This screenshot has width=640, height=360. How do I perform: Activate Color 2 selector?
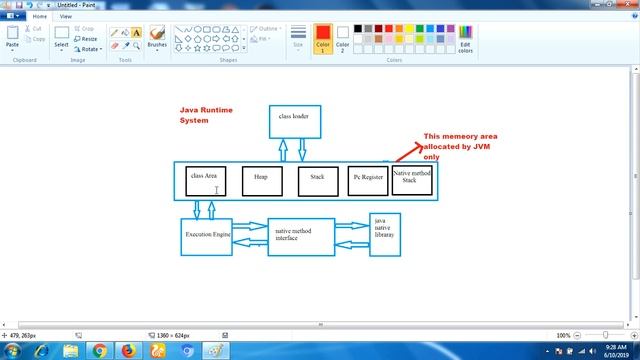(342, 39)
